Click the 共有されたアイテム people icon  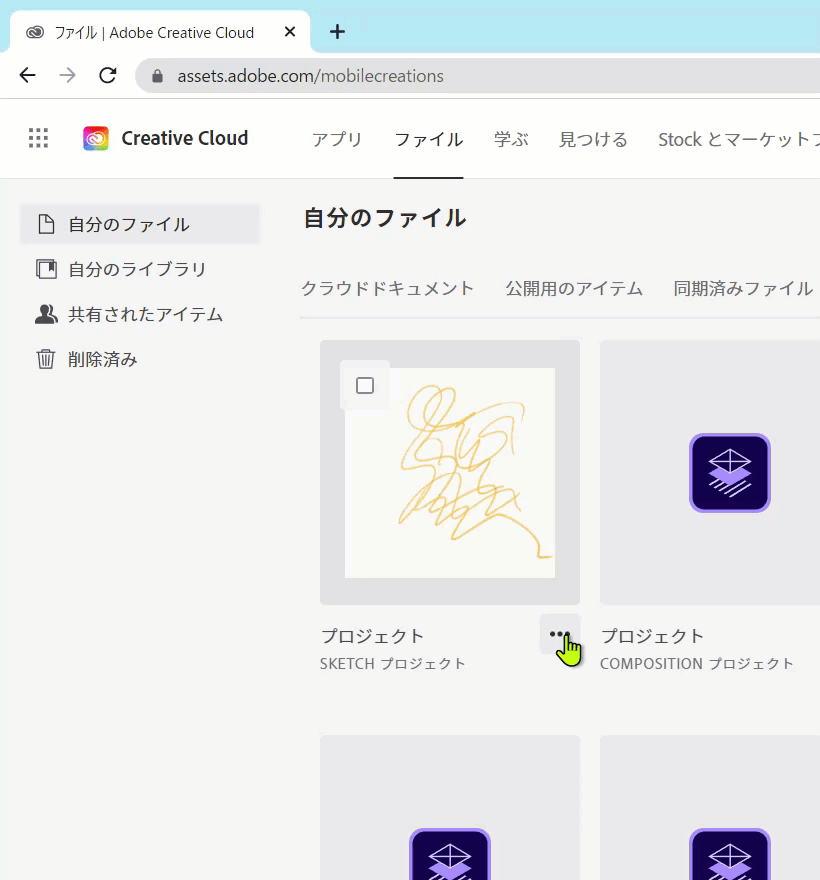(x=46, y=314)
